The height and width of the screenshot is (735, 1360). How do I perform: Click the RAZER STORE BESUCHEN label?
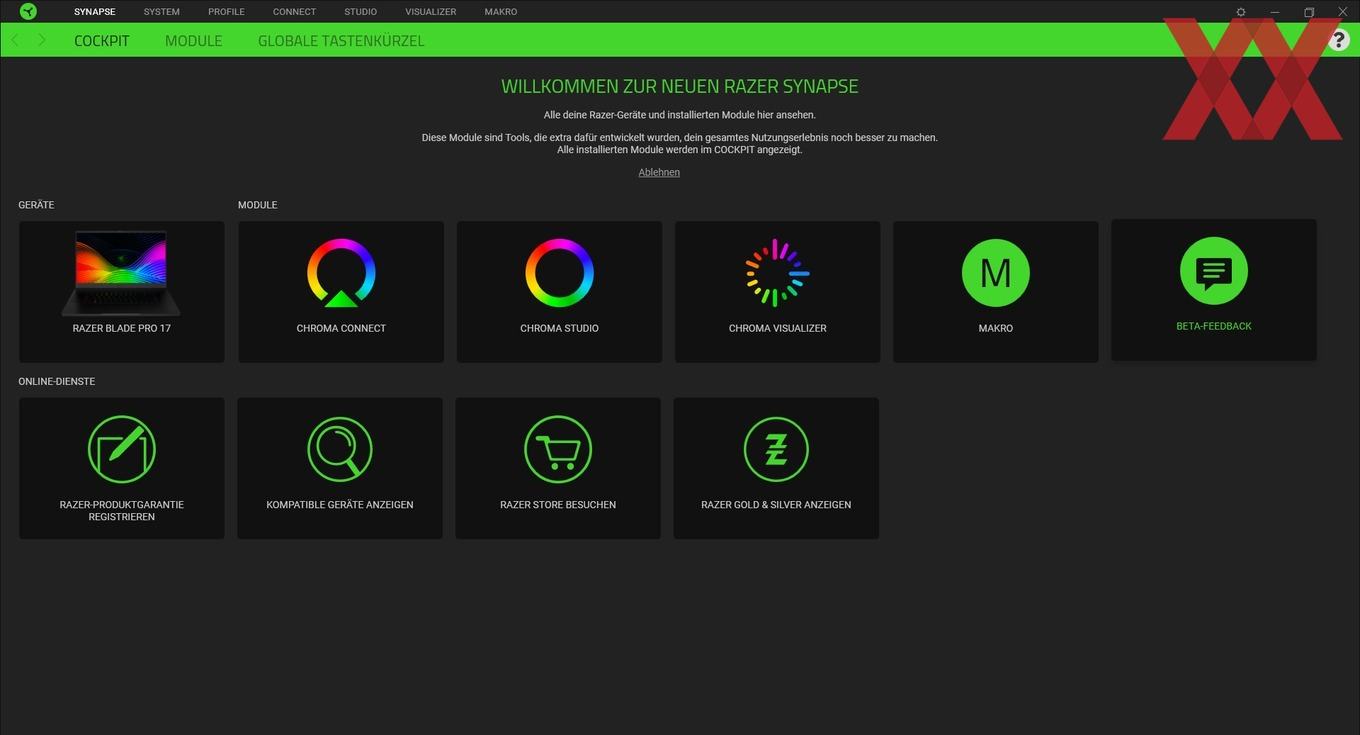pos(558,505)
